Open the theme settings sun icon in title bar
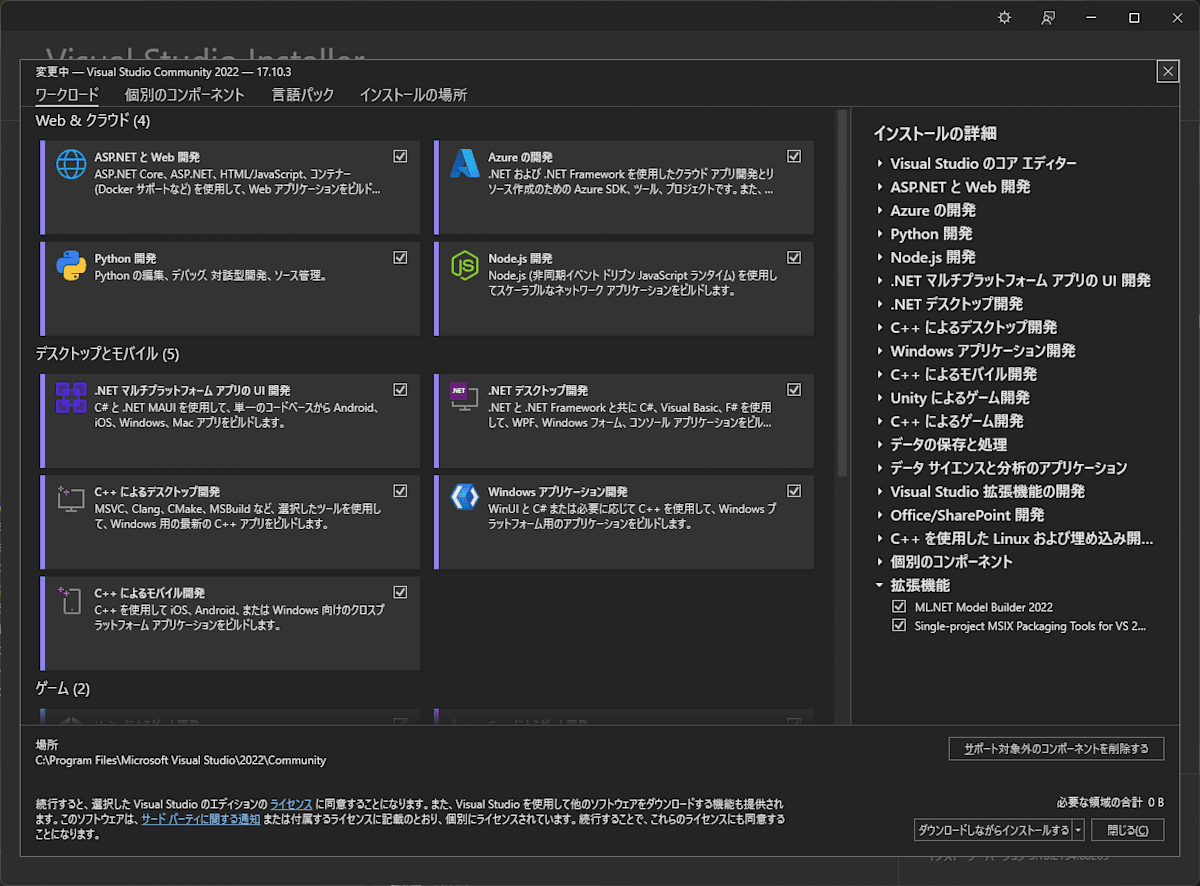1200x886 pixels. point(1004,18)
